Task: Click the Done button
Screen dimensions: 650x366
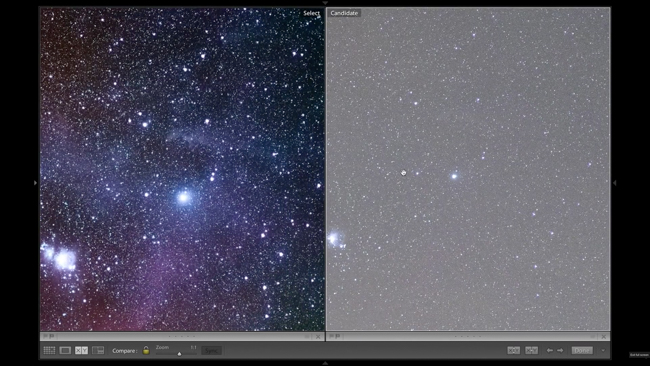Action: [x=582, y=351]
